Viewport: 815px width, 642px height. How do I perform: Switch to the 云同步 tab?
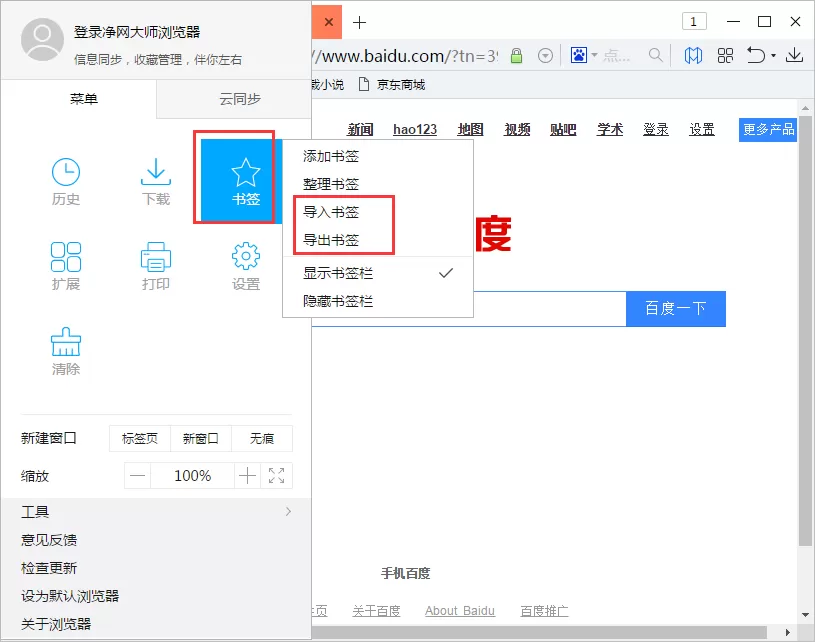(x=234, y=99)
